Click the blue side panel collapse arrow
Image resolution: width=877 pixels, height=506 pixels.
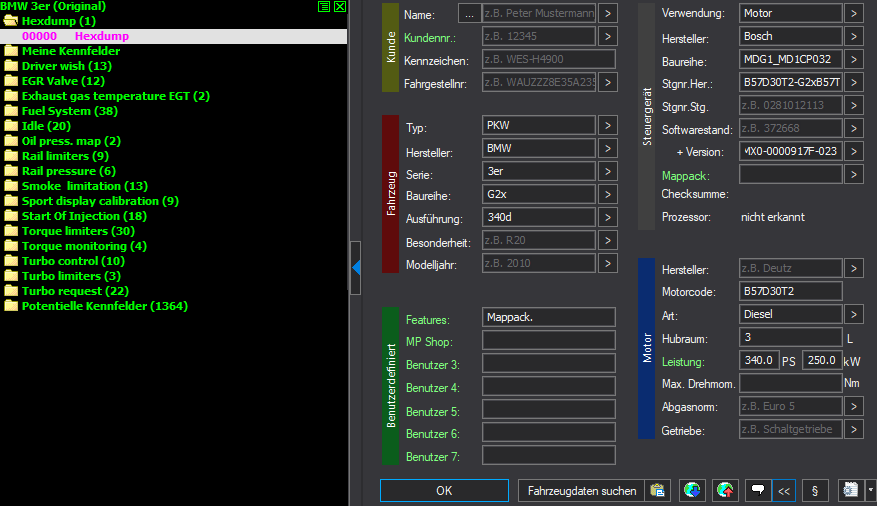pyautogui.click(x=356, y=266)
